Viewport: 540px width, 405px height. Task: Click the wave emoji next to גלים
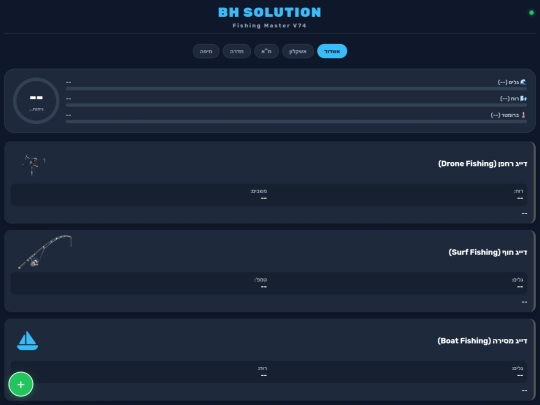tap(523, 82)
